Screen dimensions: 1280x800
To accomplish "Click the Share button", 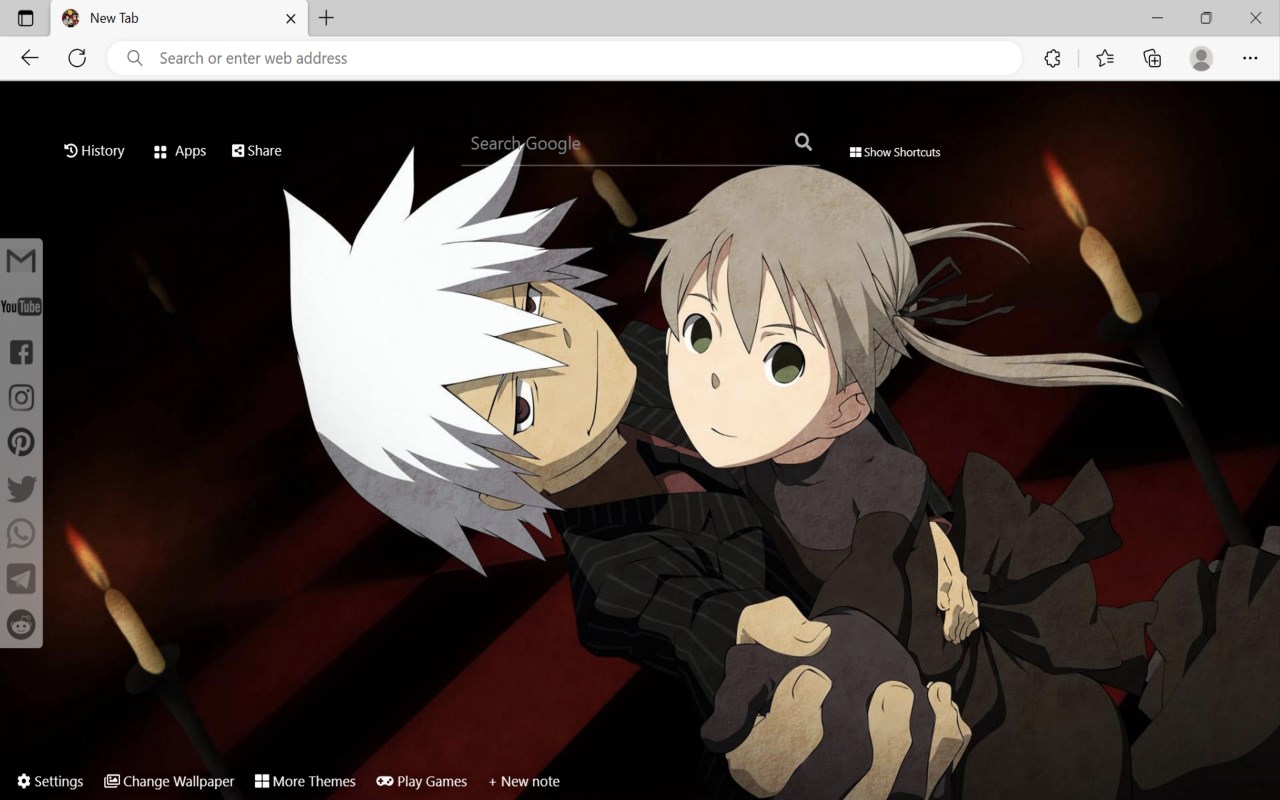I will click(257, 151).
